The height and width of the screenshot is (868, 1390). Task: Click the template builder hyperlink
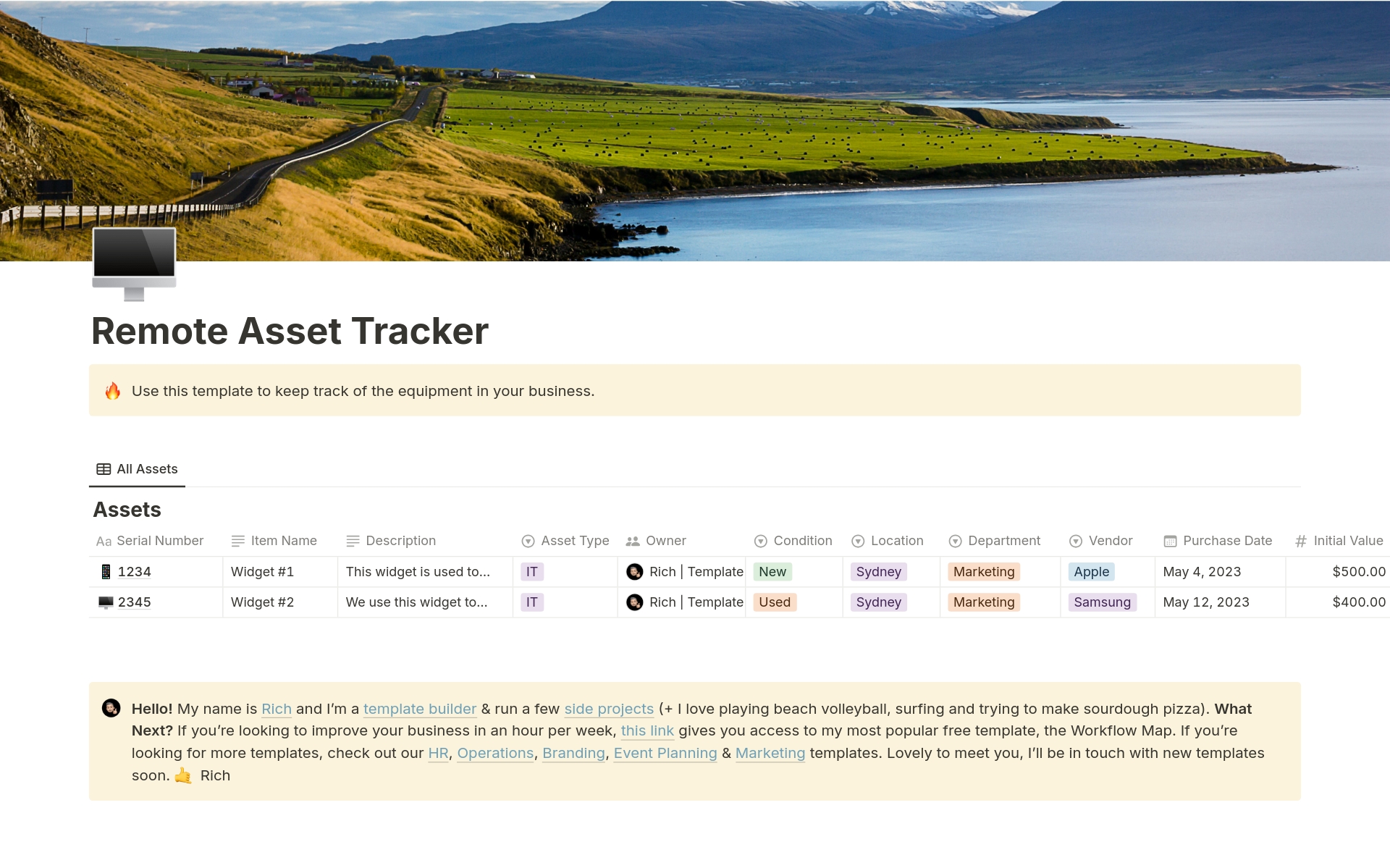[x=420, y=709]
